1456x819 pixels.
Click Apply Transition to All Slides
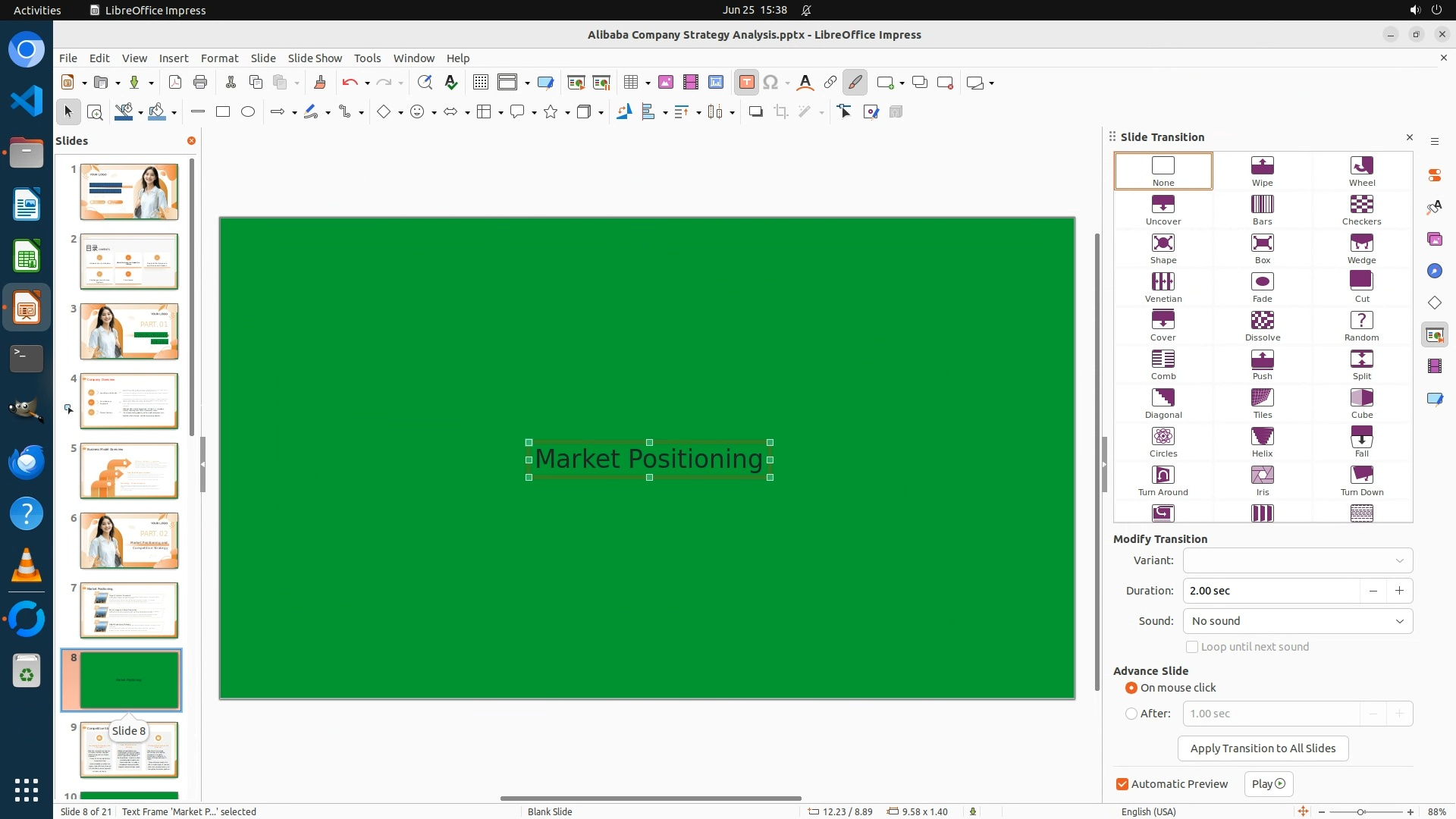pyautogui.click(x=1263, y=748)
